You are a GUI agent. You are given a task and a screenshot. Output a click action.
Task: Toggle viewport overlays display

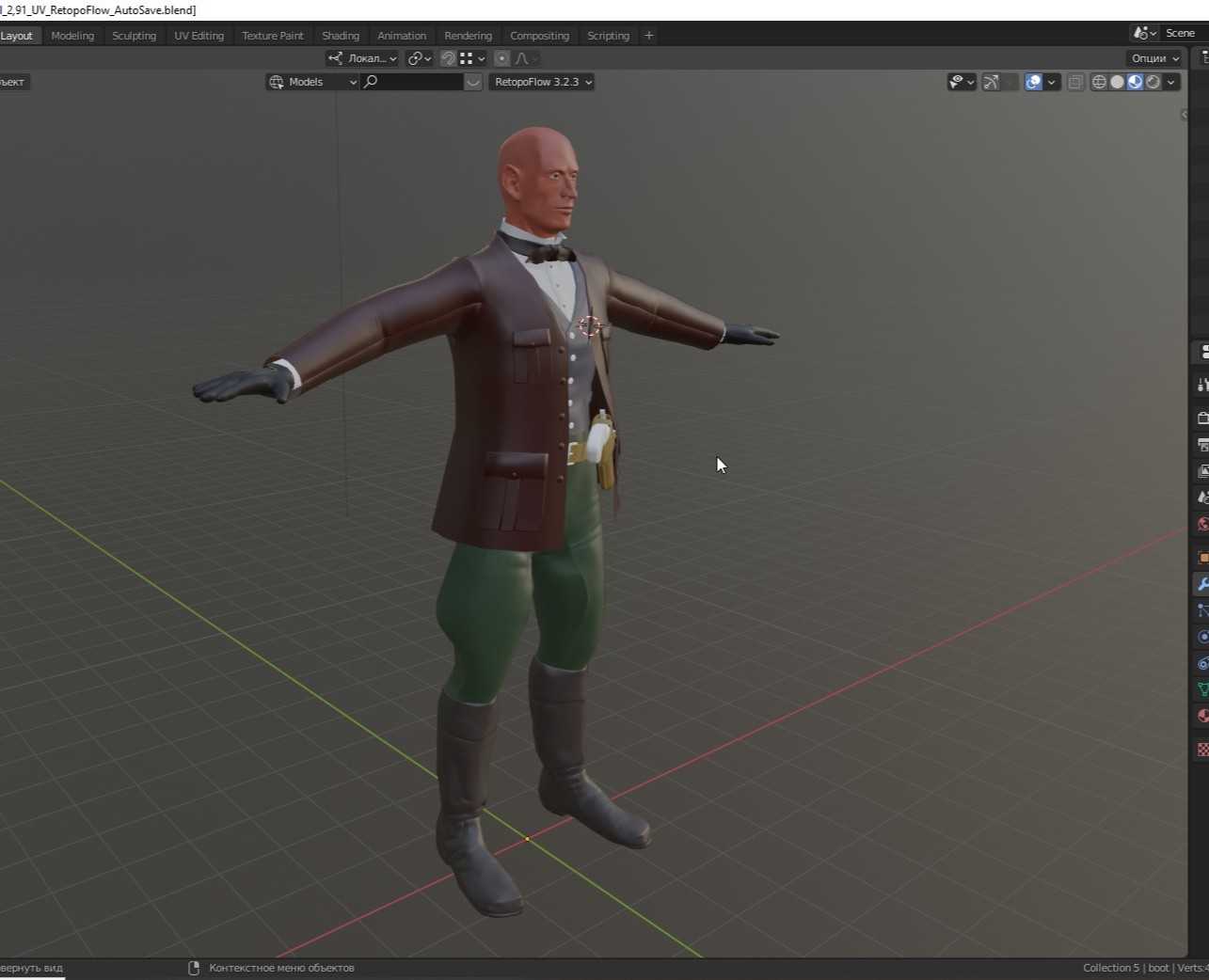pyautogui.click(x=1033, y=82)
